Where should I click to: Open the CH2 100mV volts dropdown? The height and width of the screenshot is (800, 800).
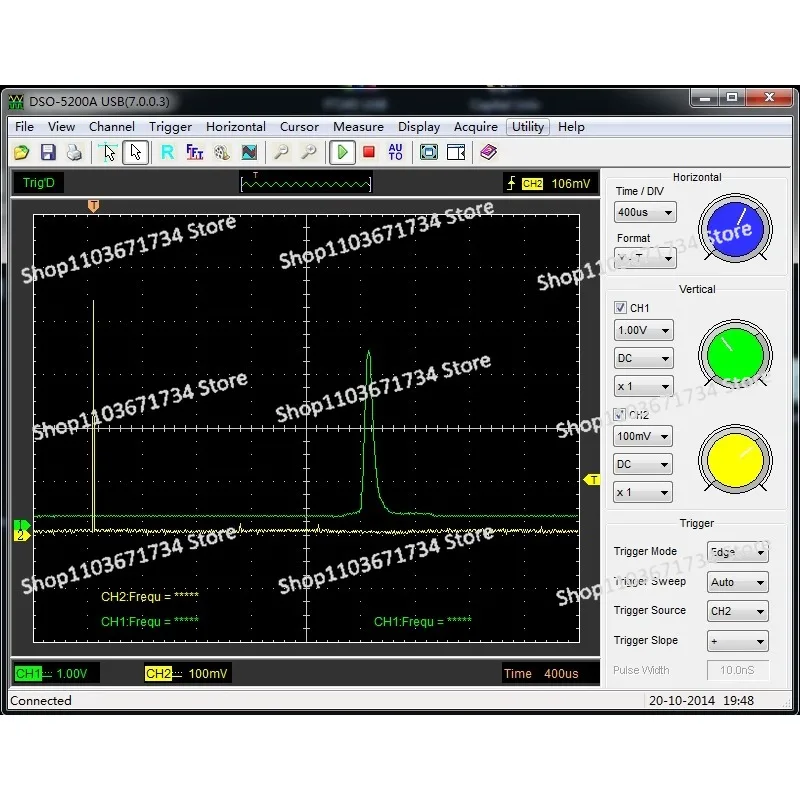(x=642, y=436)
